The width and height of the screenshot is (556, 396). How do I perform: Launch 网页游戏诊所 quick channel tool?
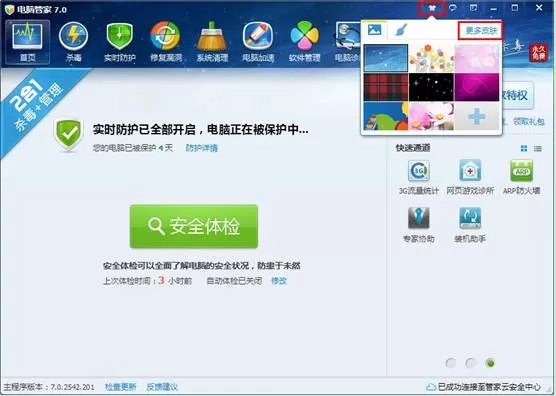pos(470,177)
